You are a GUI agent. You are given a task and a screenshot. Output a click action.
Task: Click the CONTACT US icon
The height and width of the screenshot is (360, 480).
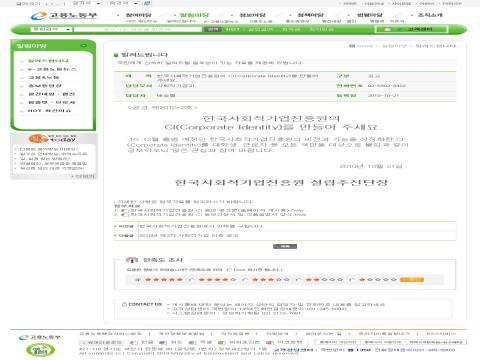tap(124, 304)
